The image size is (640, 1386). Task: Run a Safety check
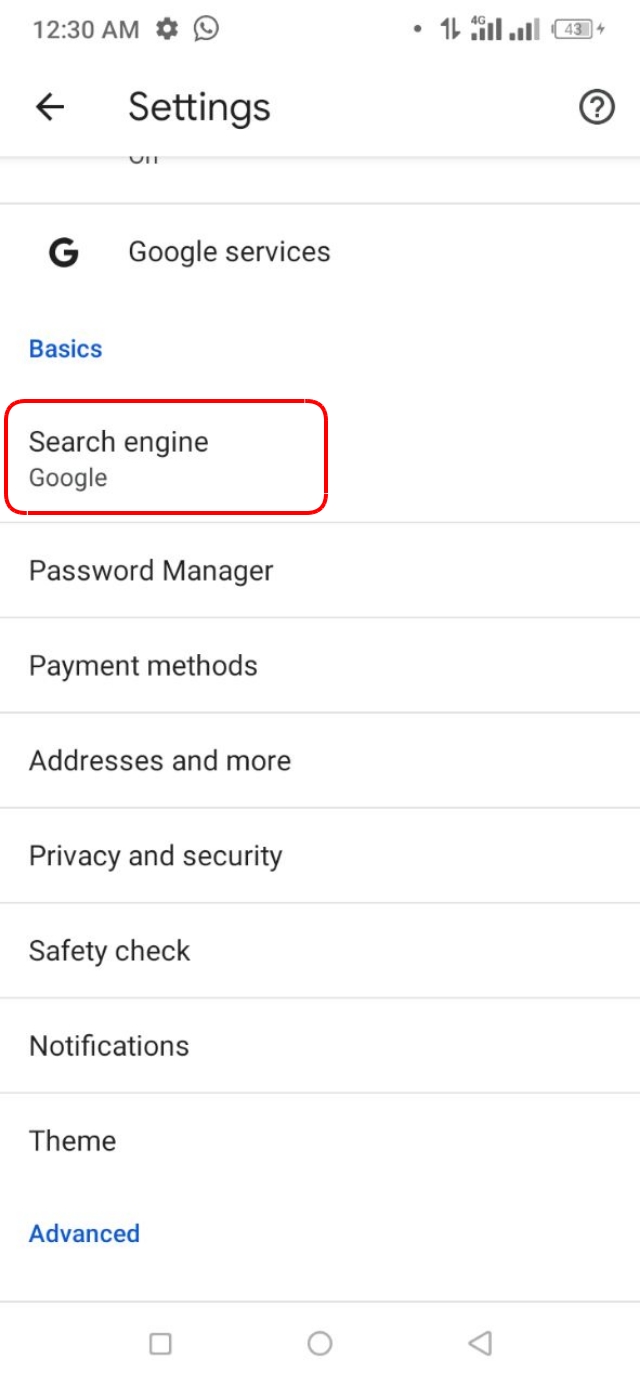[x=110, y=950]
